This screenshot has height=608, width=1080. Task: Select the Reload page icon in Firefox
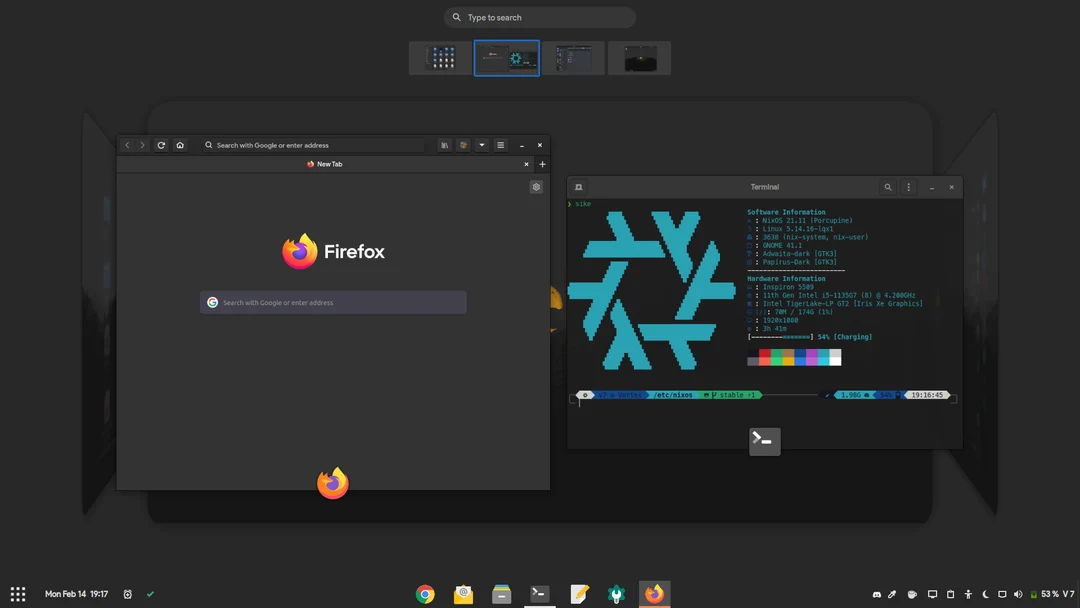pos(161,145)
